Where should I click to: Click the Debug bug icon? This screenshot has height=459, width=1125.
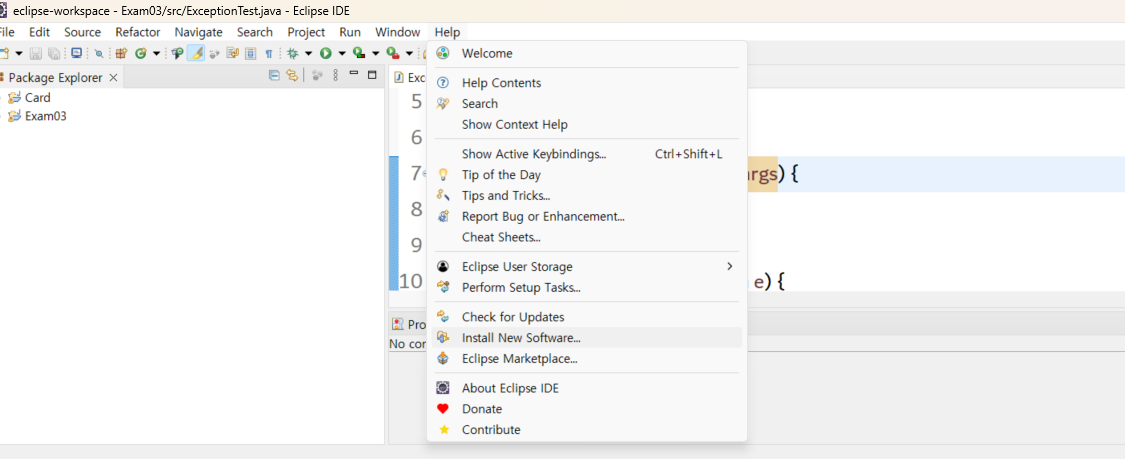(292, 53)
